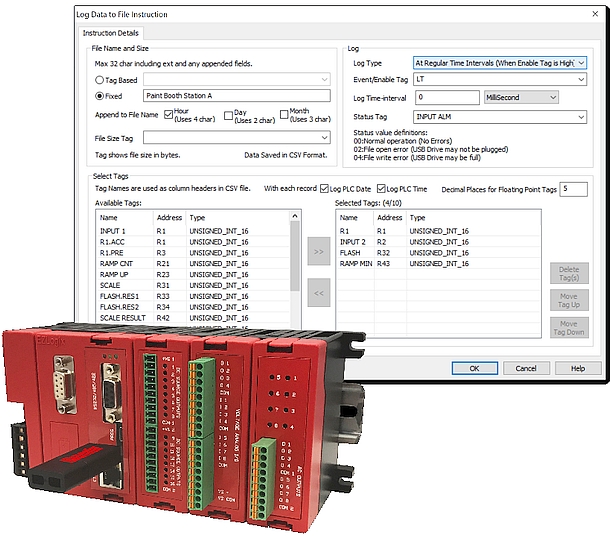Viewport: 610px width, 536px height.
Task: Toggle the Log PLC Time checkbox
Action: click(380, 188)
